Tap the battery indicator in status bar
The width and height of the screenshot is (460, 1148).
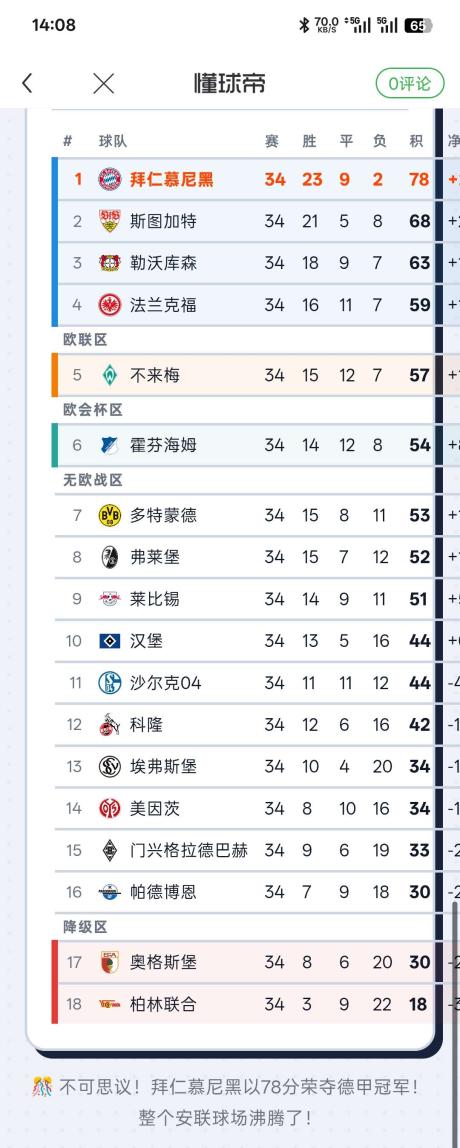[x=419, y=26]
